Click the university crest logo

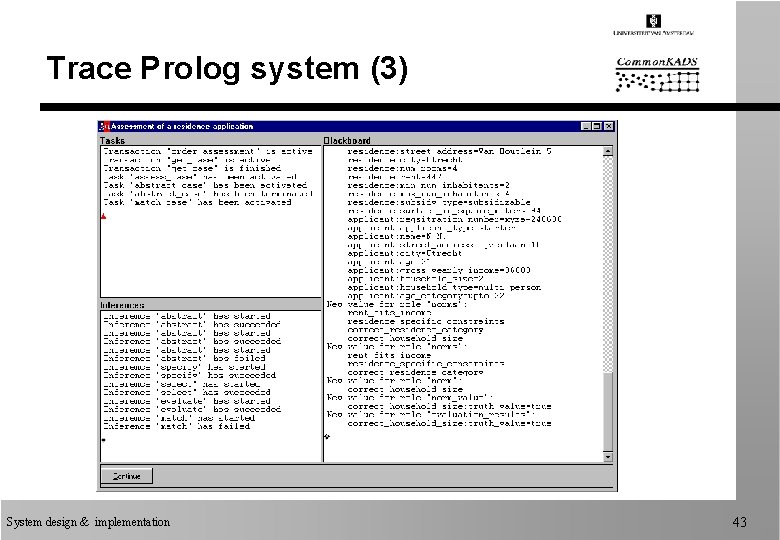(x=653, y=21)
